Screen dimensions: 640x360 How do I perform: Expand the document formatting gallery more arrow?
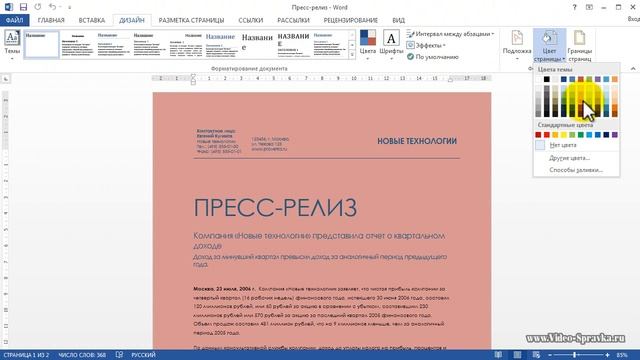[x=352, y=54]
